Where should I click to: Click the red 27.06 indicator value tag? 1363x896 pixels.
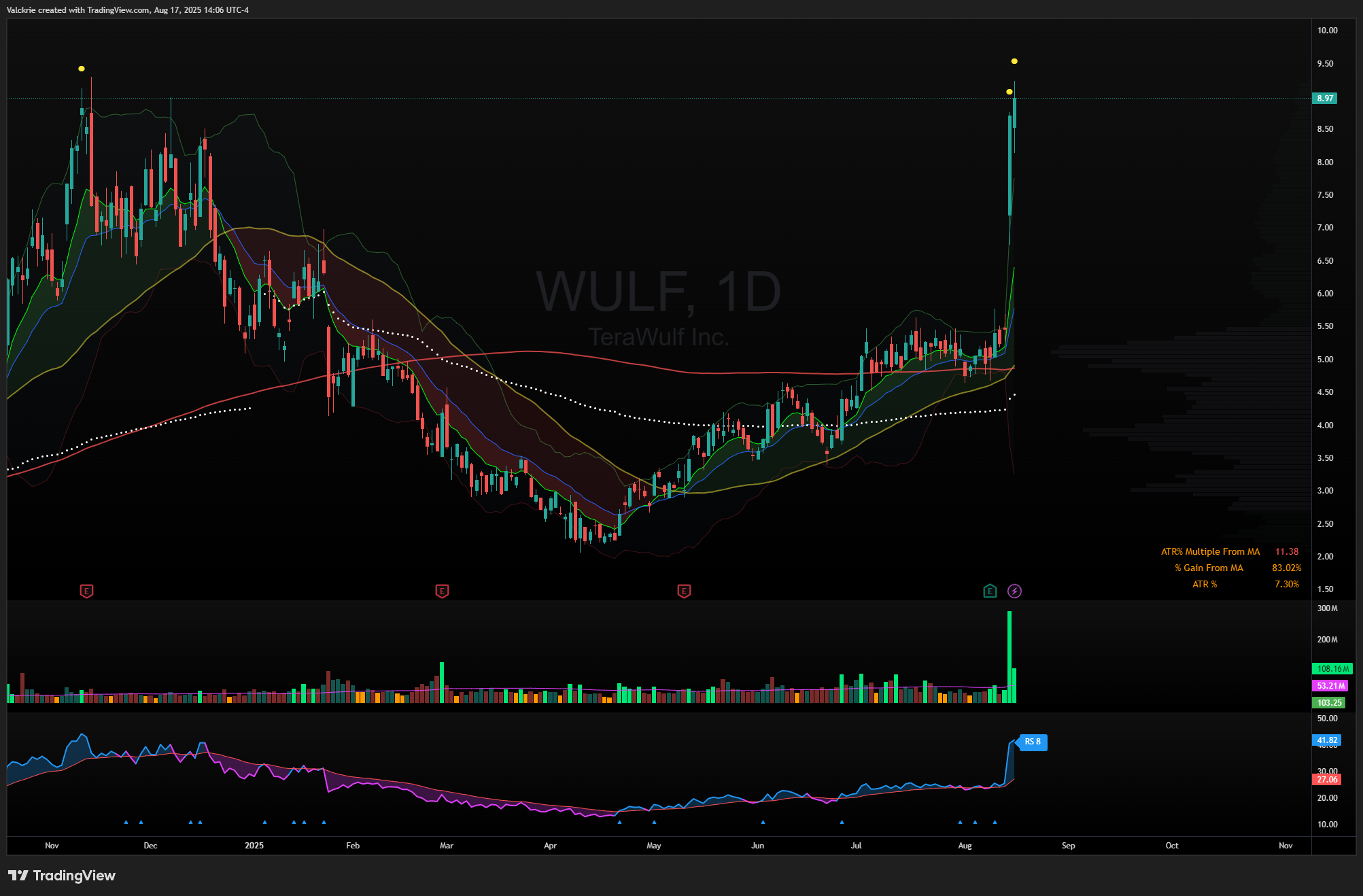(1326, 780)
